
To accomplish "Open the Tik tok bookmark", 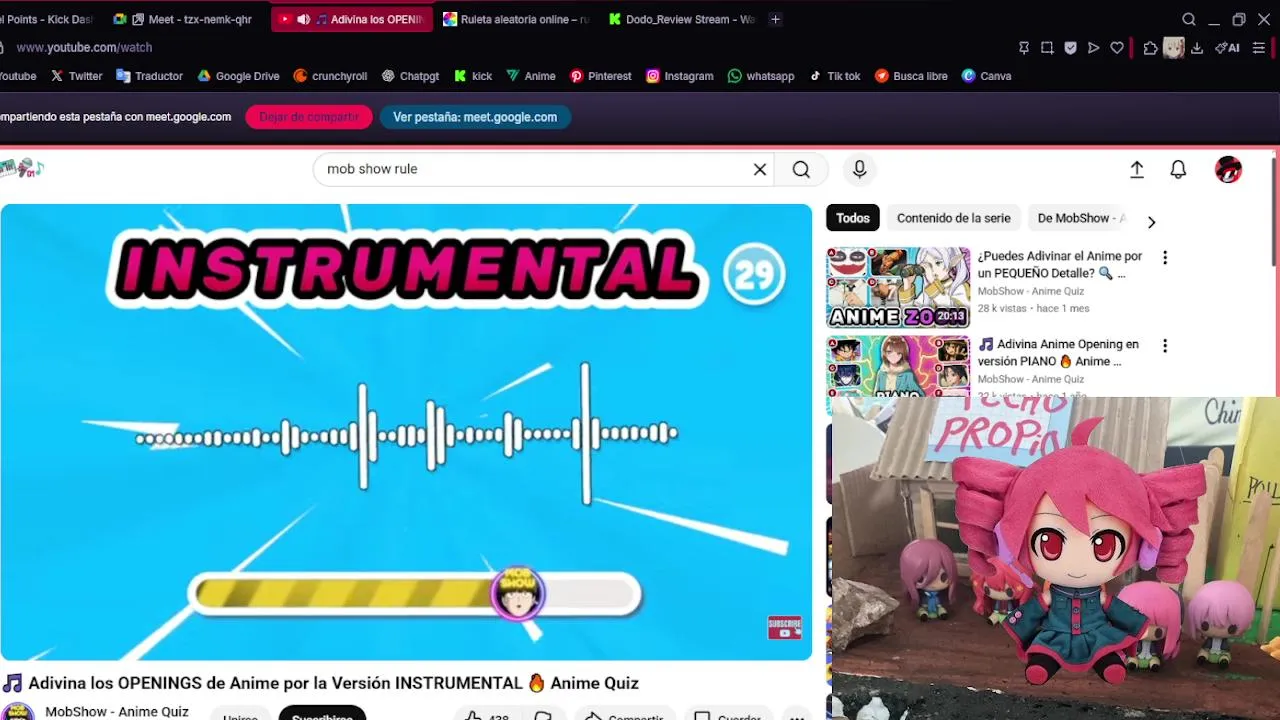I will [835, 76].
